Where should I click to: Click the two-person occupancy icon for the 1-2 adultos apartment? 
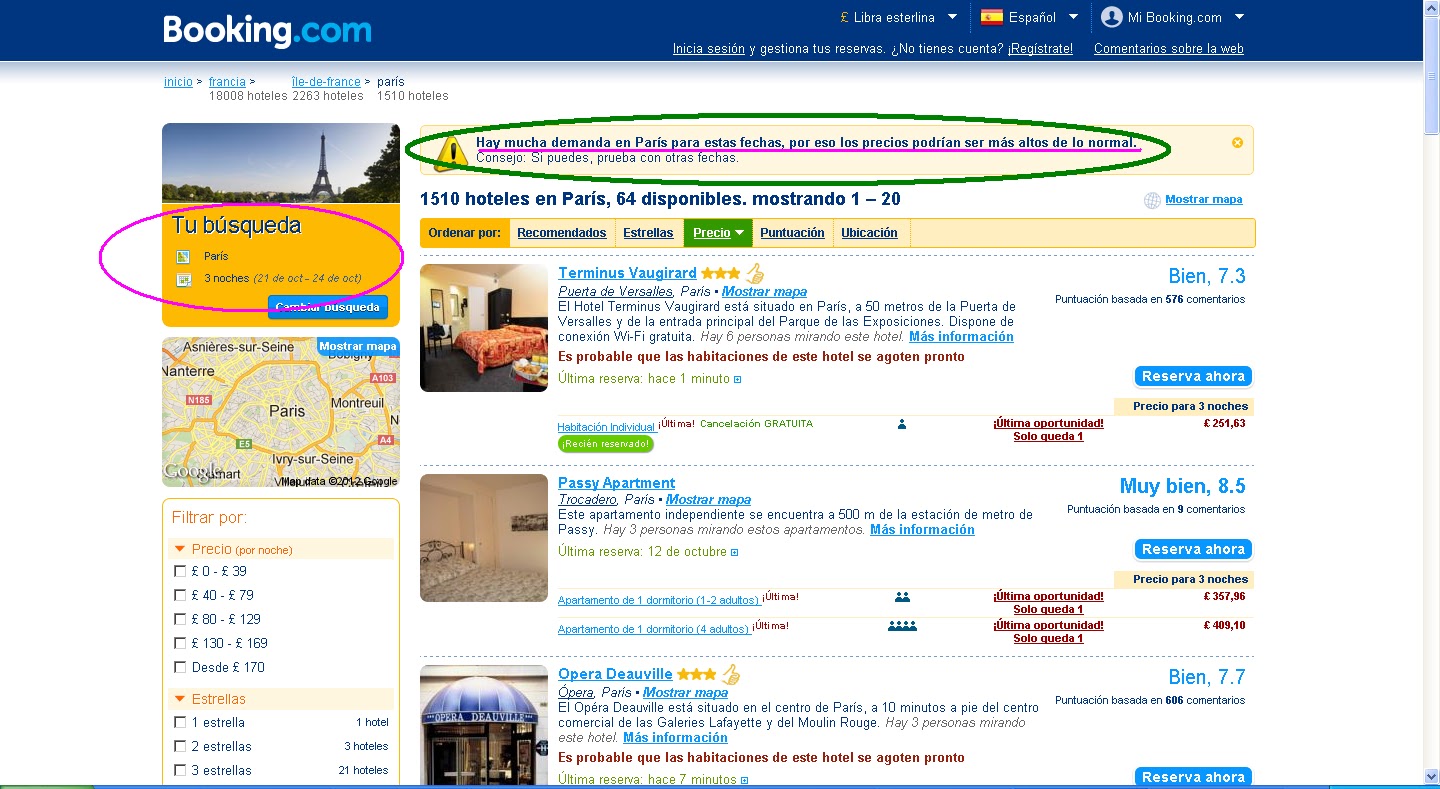point(902,597)
